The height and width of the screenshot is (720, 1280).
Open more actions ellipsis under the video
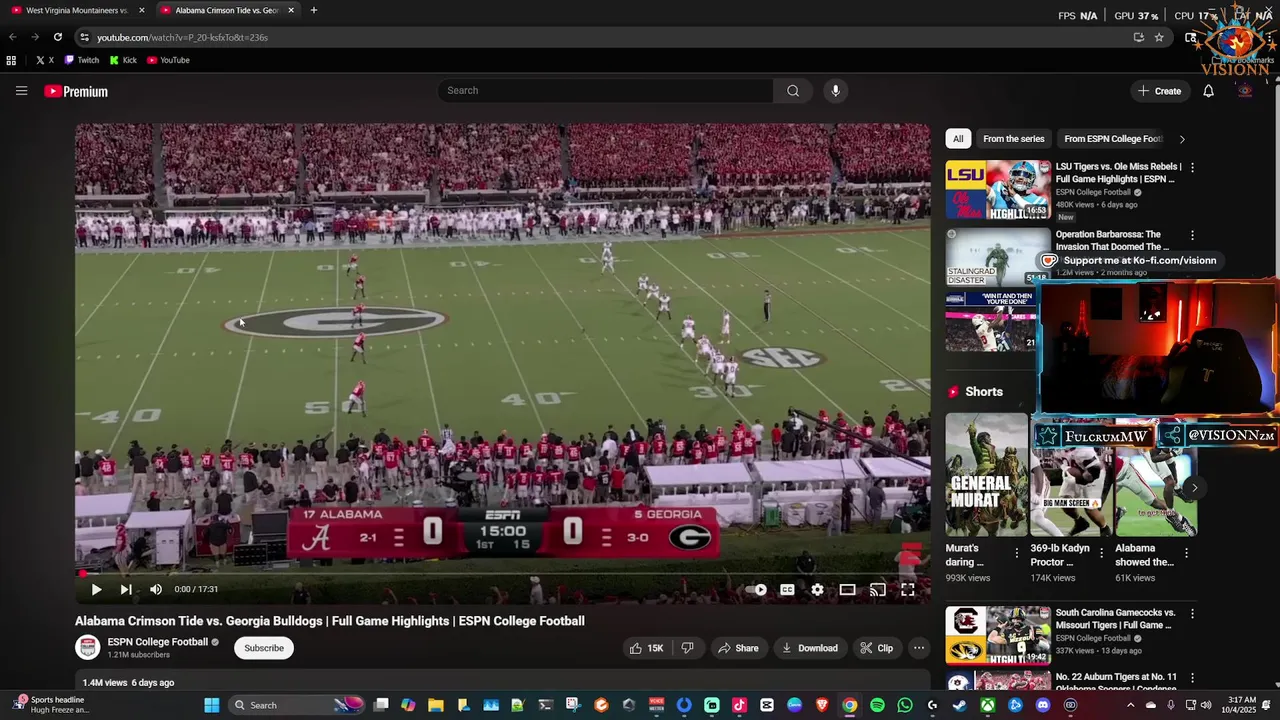(919, 648)
